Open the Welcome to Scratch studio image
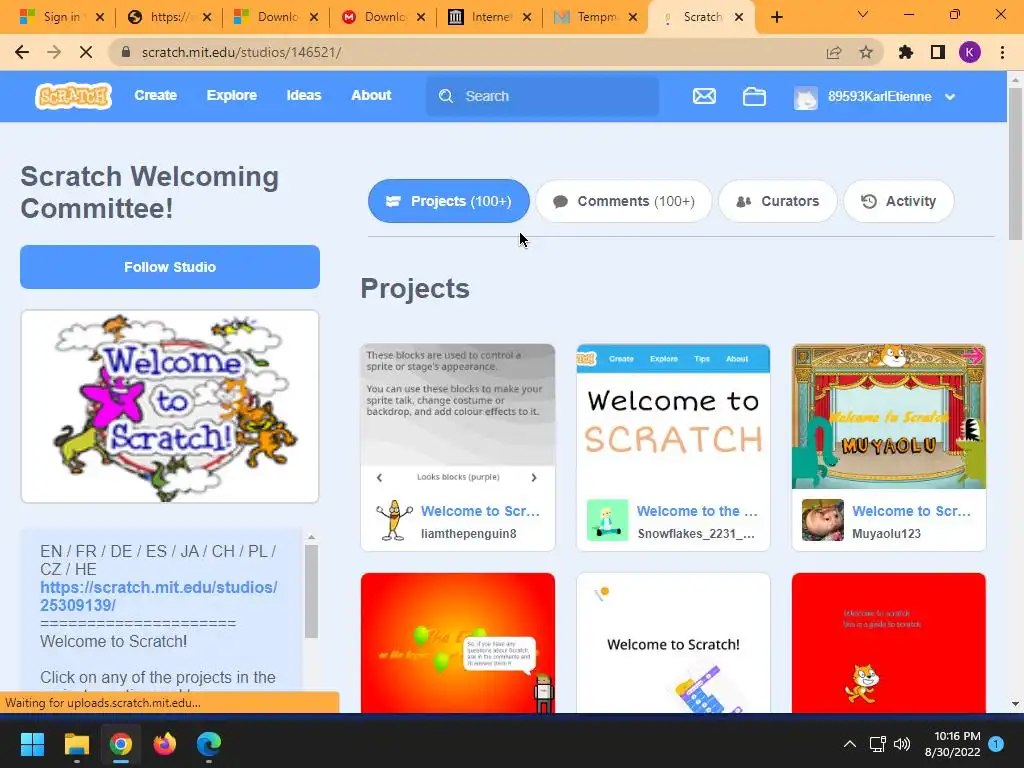Image resolution: width=1024 pixels, height=768 pixels. pos(170,407)
